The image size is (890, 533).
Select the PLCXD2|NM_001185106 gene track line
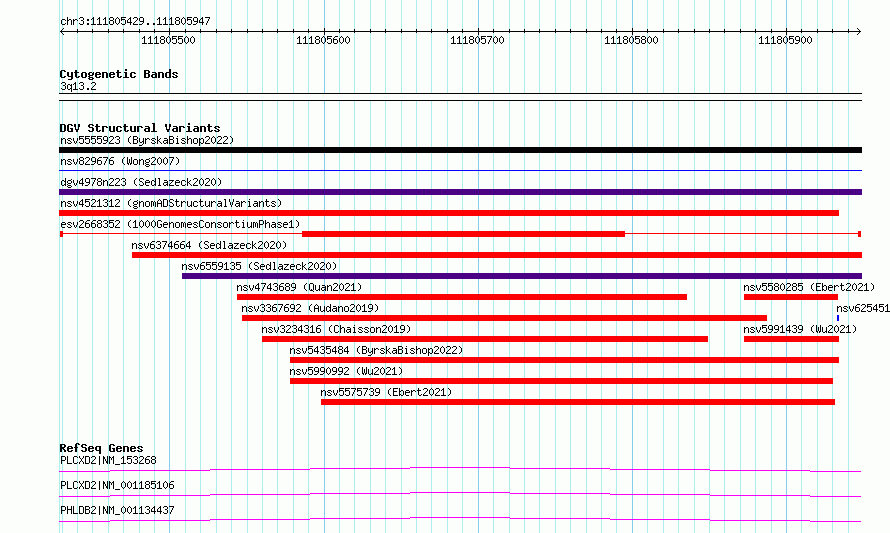coord(460,494)
